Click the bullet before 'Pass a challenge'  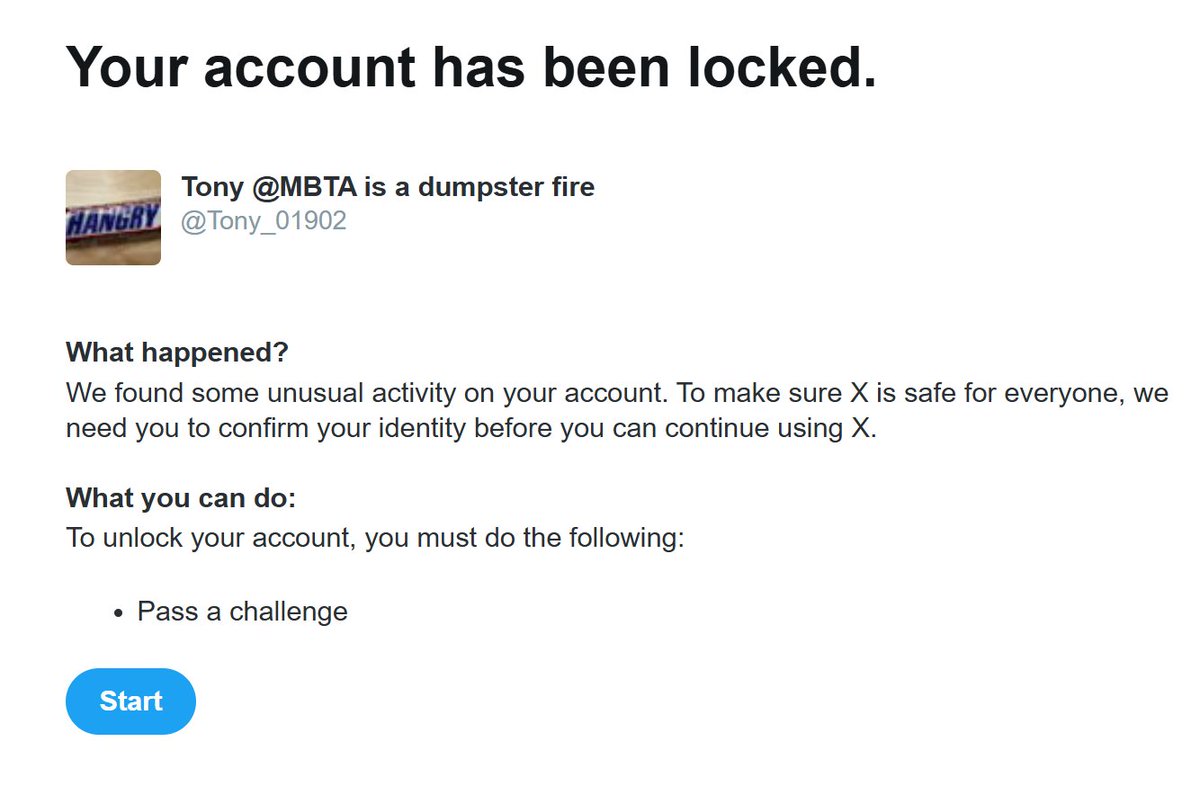tap(119, 612)
